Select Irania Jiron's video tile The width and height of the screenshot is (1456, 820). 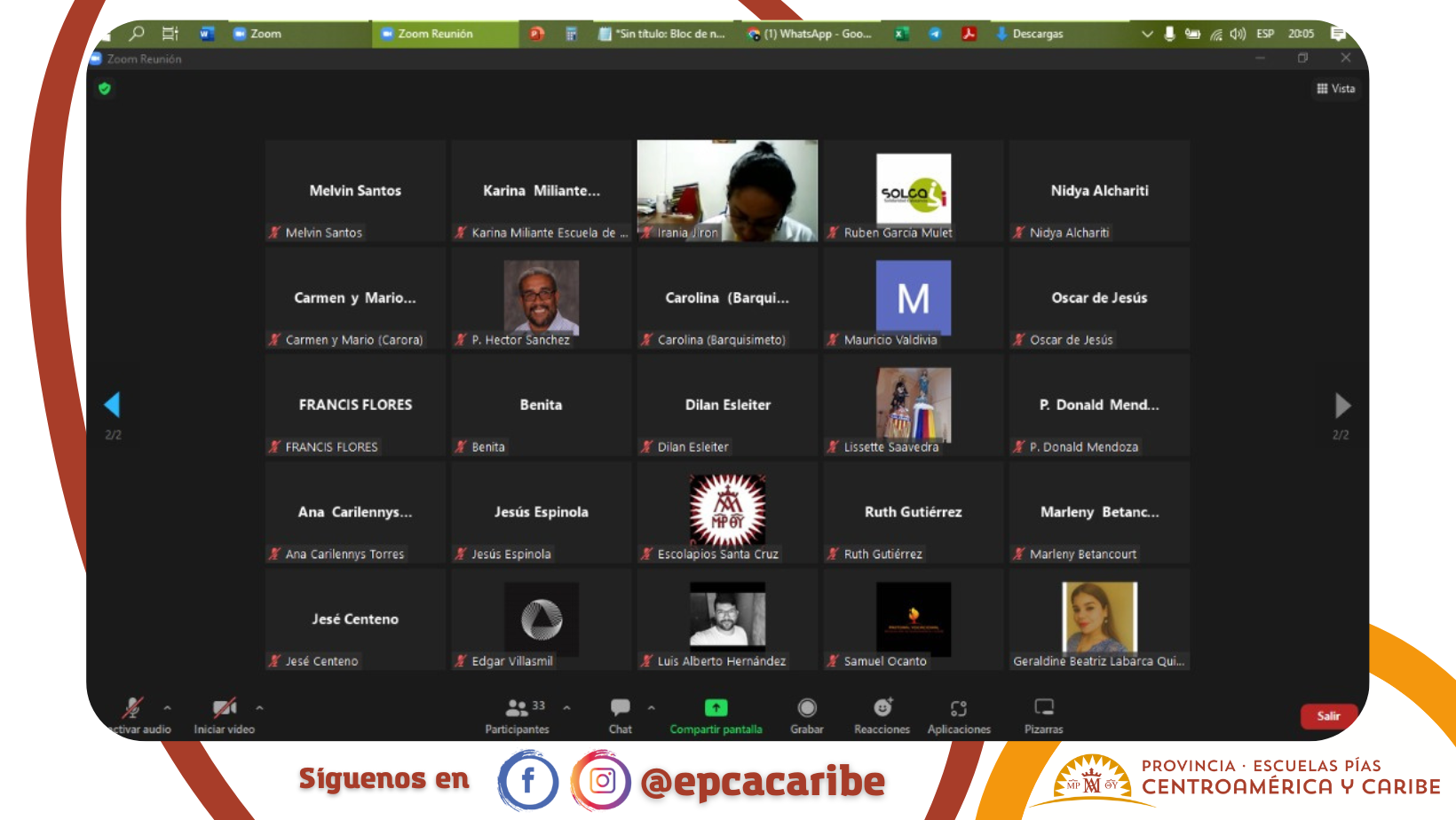(x=727, y=191)
